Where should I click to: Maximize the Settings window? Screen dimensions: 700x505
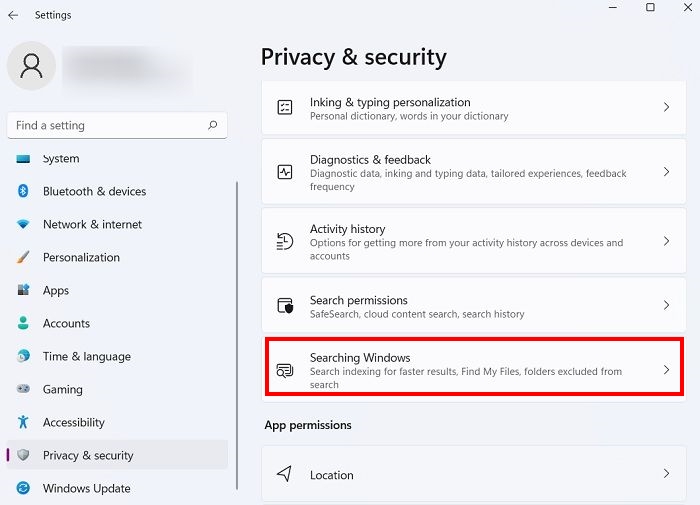pyautogui.click(x=650, y=7)
